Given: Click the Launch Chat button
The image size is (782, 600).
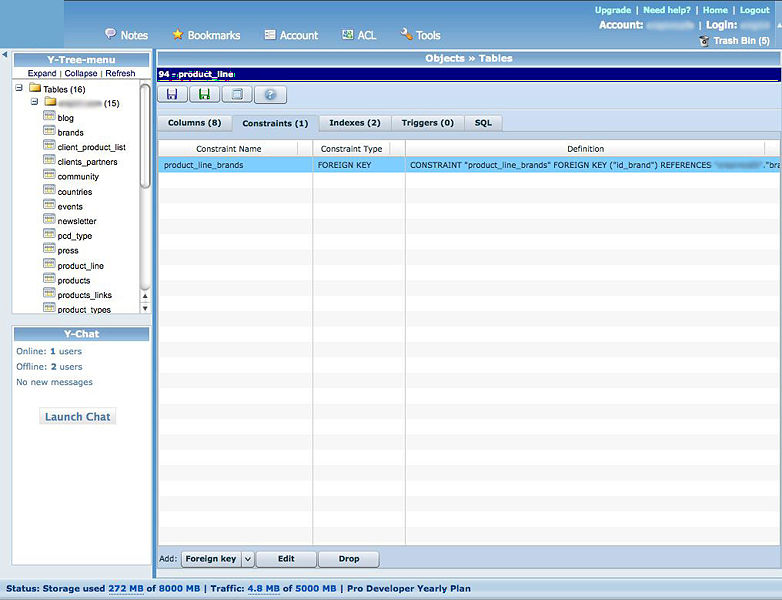Looking at the screenshot, I should [x=78, y=416].
